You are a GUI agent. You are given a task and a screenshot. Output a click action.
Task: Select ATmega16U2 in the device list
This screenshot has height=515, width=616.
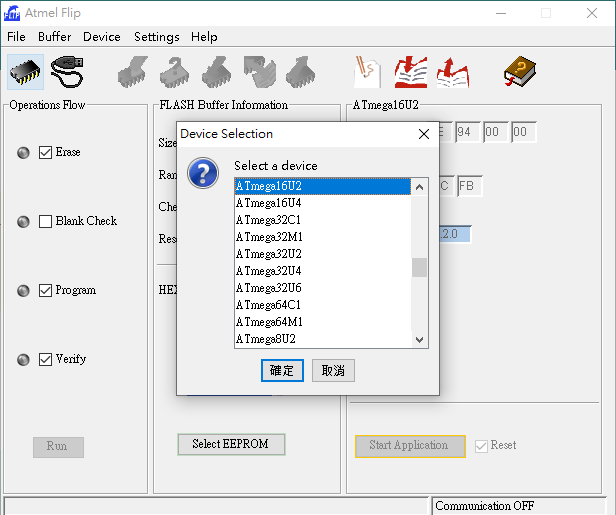click(x=323, y=186)
